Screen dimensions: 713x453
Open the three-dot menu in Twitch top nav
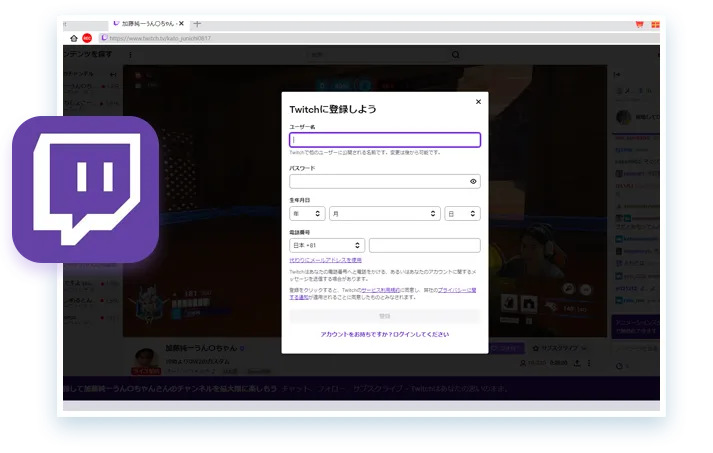pyautogui.click(x=131, y=55)
